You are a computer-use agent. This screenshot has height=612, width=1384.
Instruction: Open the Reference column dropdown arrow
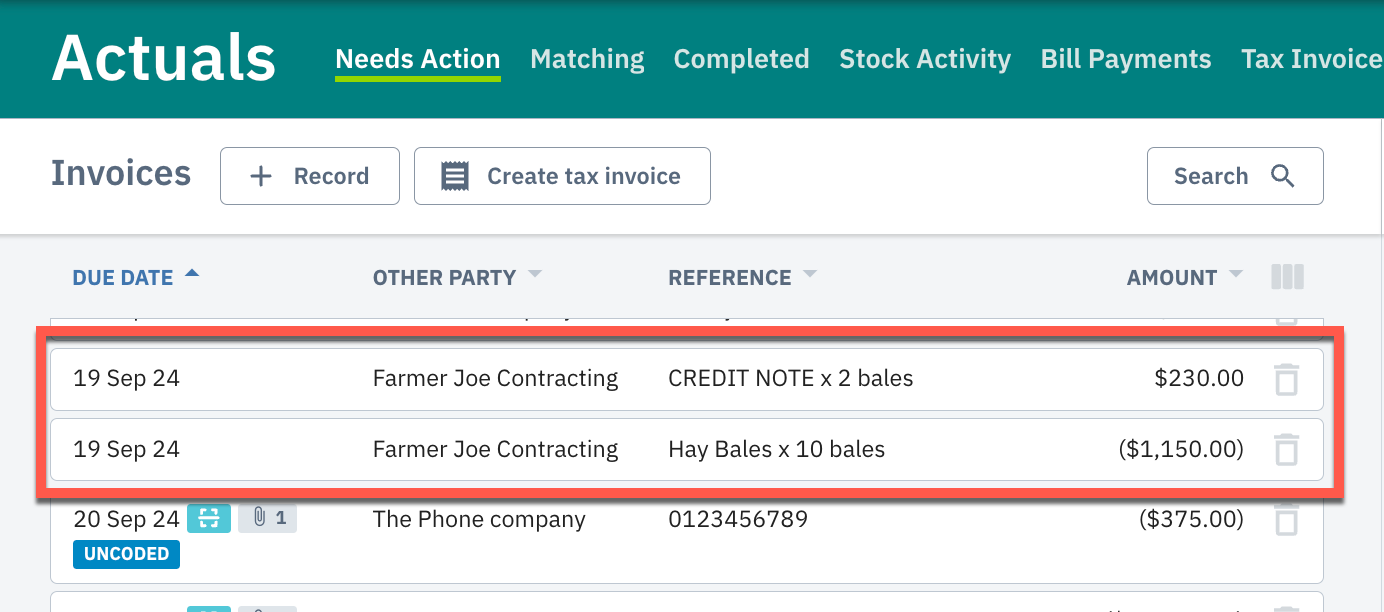click(809, 274)
